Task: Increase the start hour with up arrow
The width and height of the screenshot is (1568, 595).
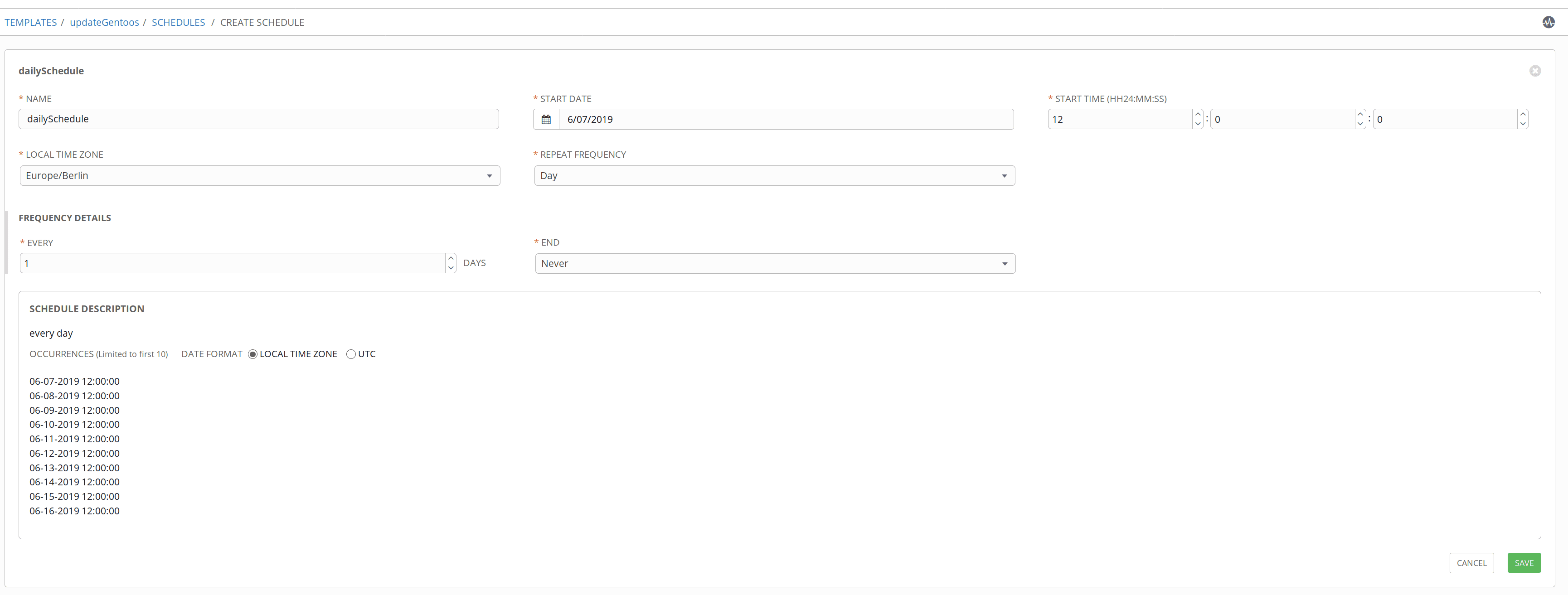Action: click(1197, 114)
